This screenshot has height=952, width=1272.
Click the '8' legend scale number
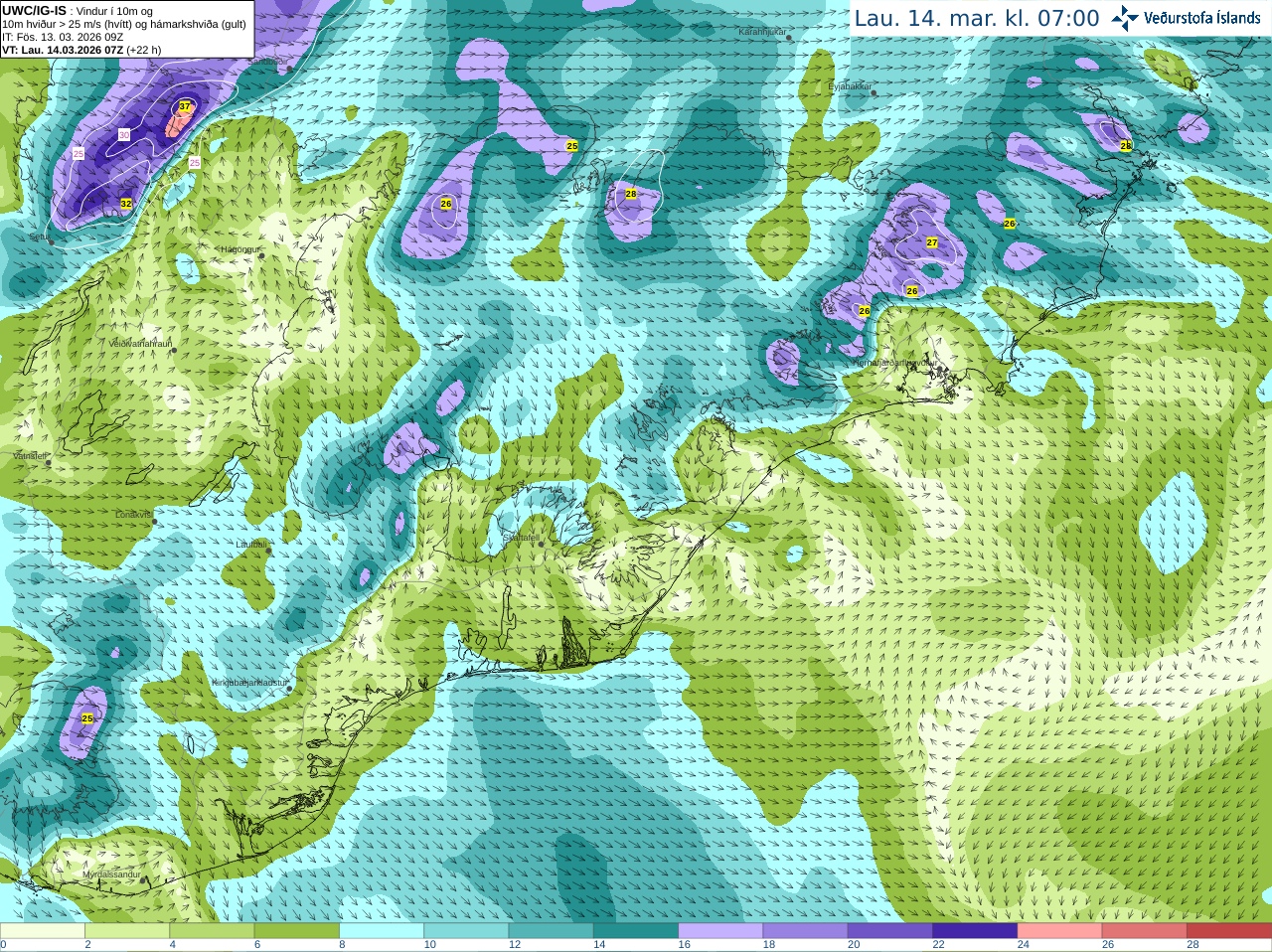pyautogui.click(x=342, y=945)
